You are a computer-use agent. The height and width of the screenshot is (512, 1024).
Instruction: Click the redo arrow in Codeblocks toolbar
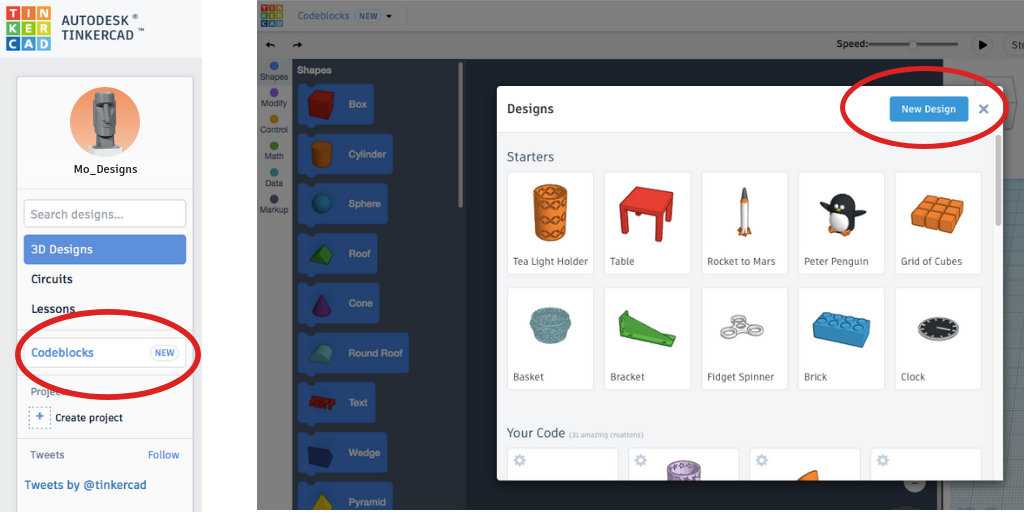click(x=297, y=45)
